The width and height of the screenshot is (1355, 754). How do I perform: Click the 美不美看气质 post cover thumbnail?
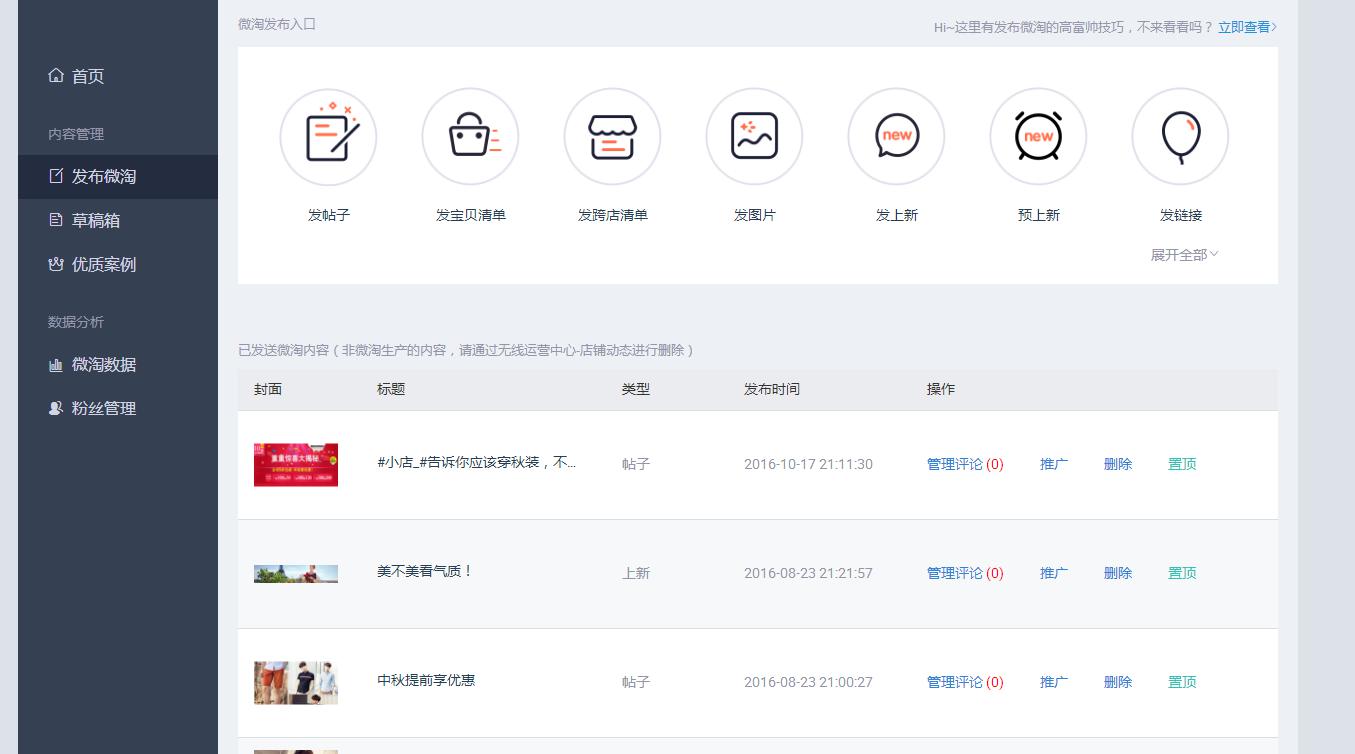[296, 573]
